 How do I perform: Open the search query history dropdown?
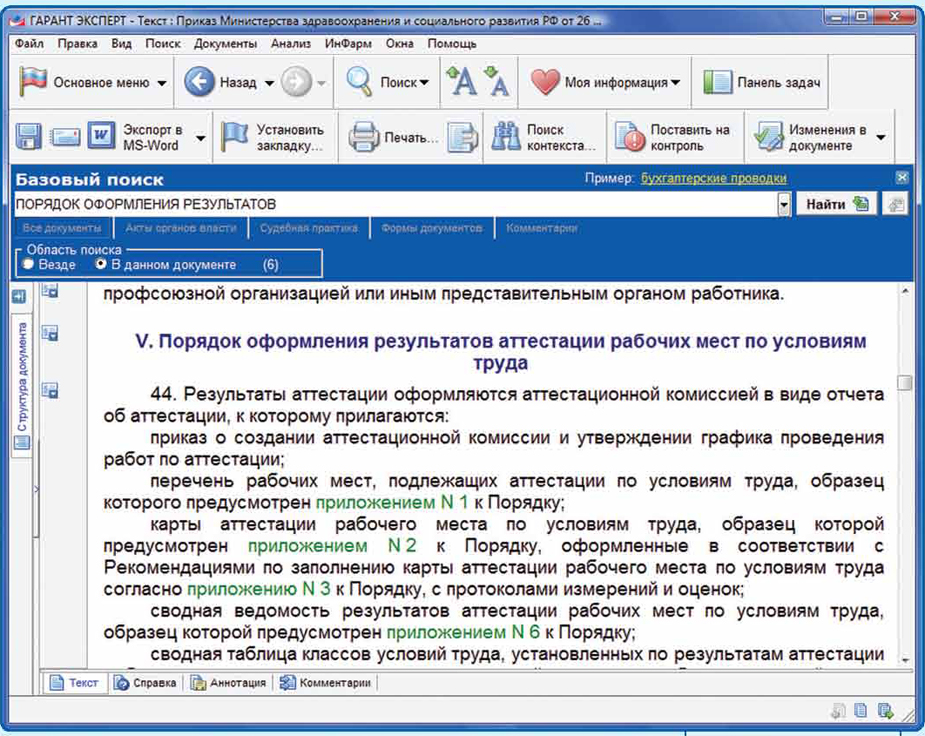pyautogui.click(x=782, y=203)
